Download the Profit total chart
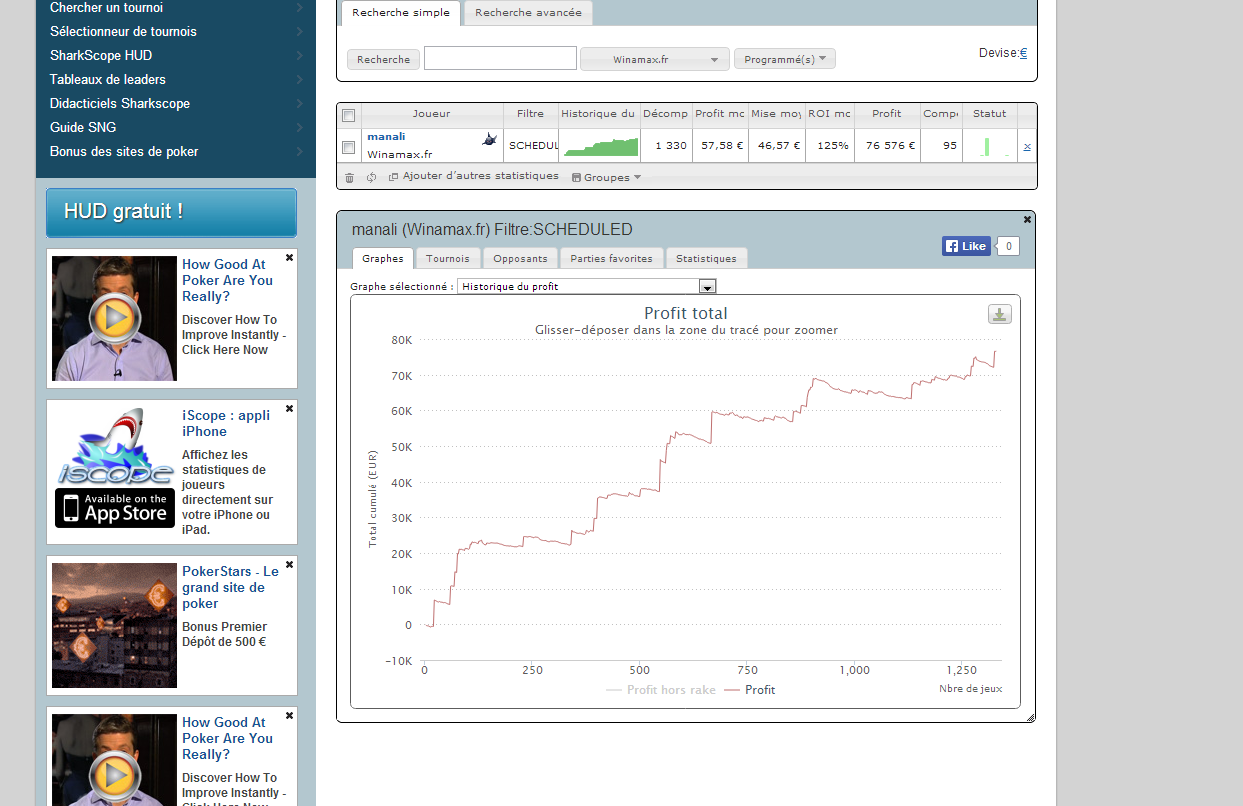The height and width of the screenshot is (806, 1243). [1000, 314]
